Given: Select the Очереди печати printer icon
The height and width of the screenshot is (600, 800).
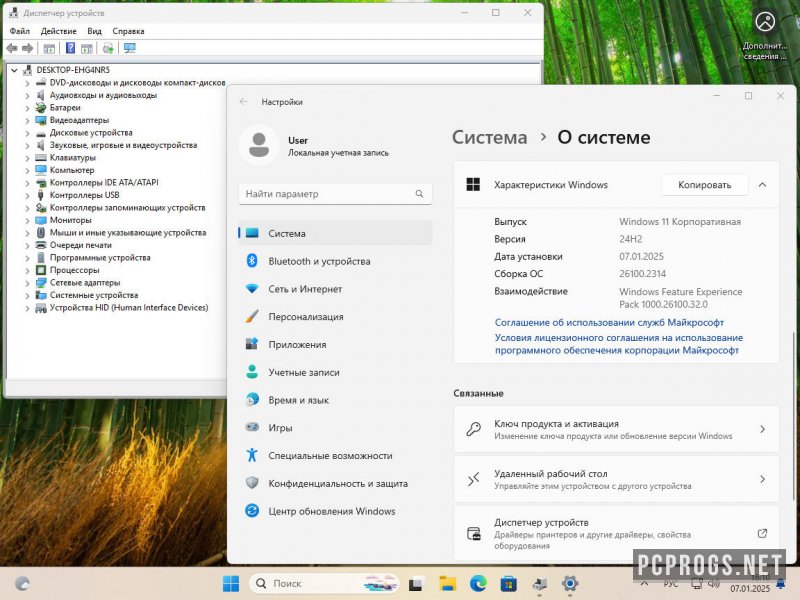Looking at the screenshot, I should click(x=41, y=245).
